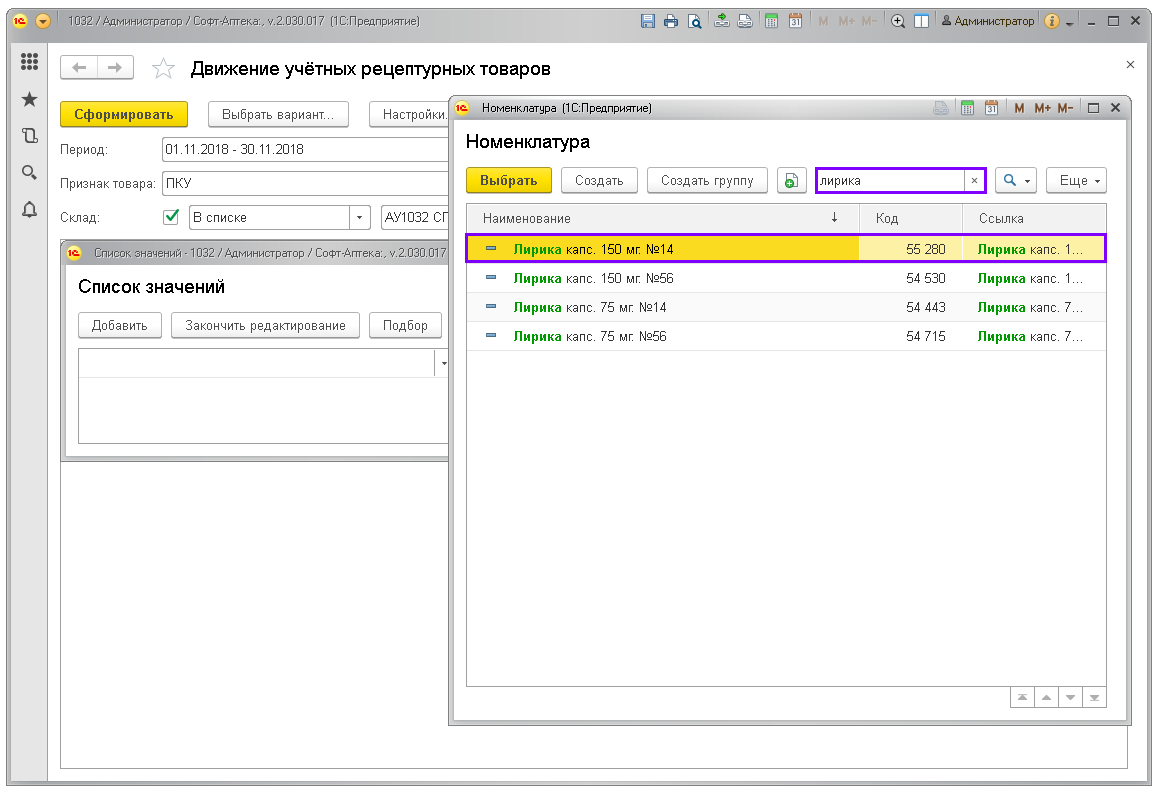Uncheck the Склад filter checkbox
This screenshot has width=1163, height=793.
[171, 217]
